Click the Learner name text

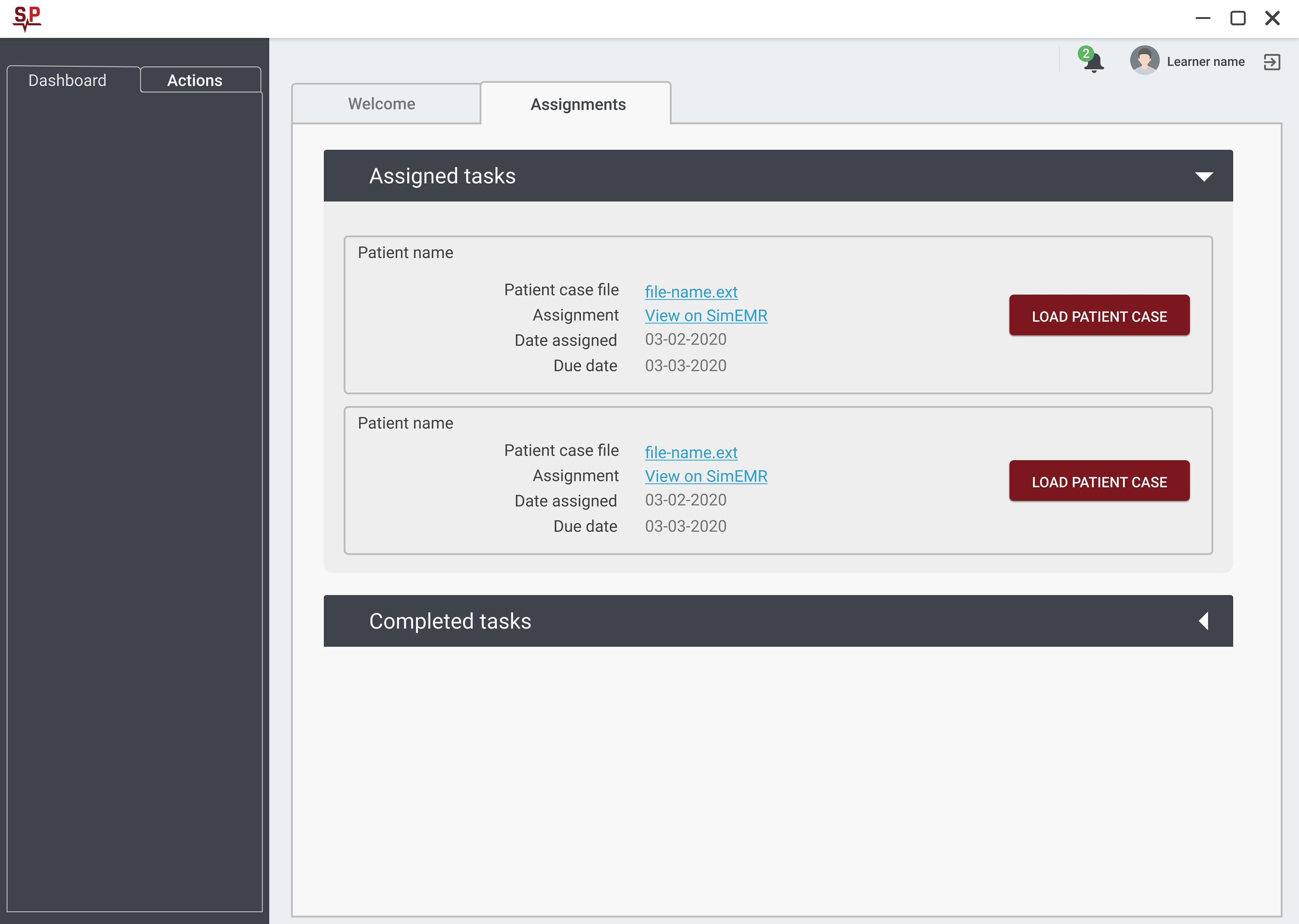point(1206,62)
